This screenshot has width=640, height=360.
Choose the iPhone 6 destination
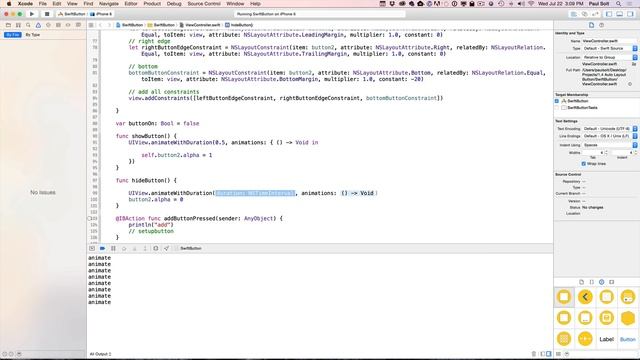tap(101, 14)
